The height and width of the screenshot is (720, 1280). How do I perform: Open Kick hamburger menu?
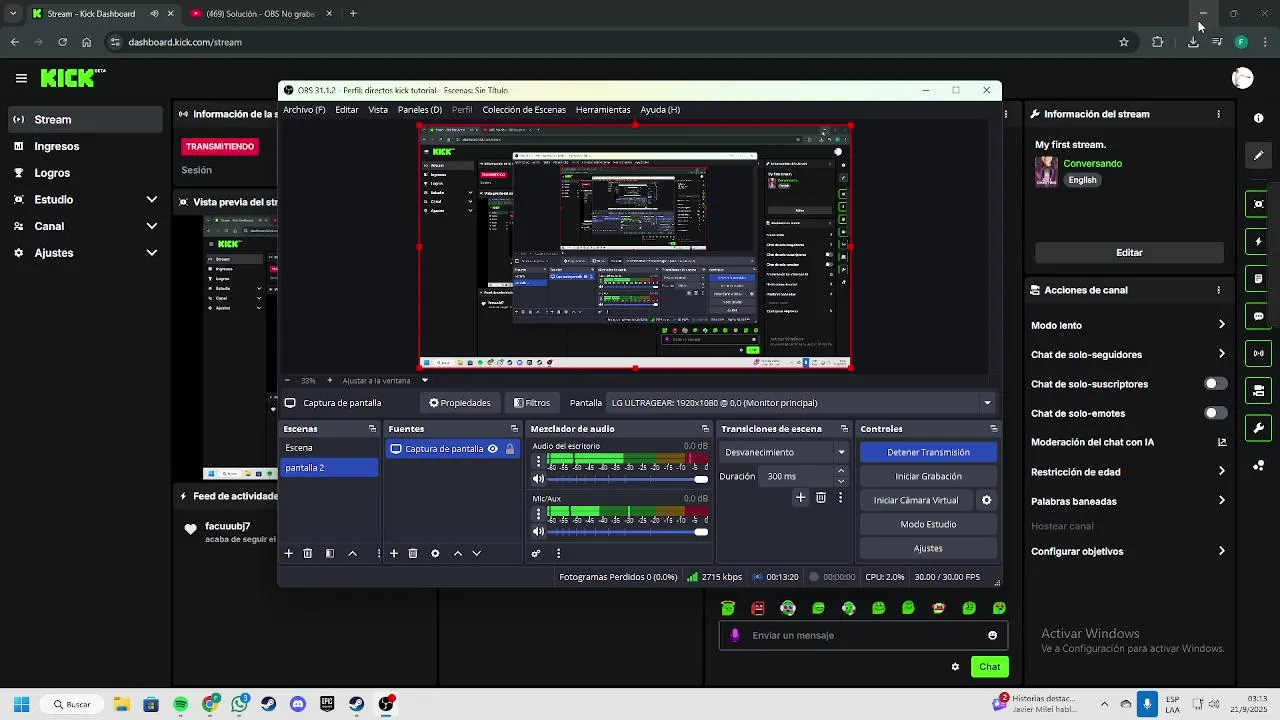[x=21, y=78]
